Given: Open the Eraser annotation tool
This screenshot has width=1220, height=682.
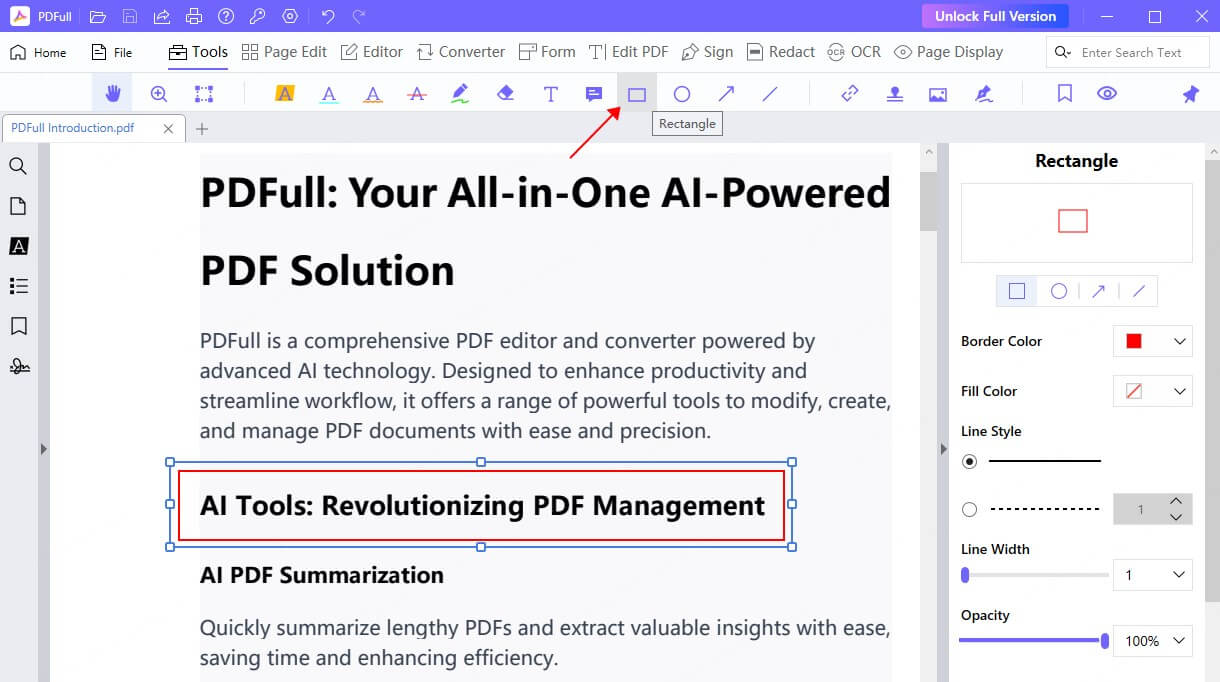Looking at the screenshot, I should (x=505, y=93).
